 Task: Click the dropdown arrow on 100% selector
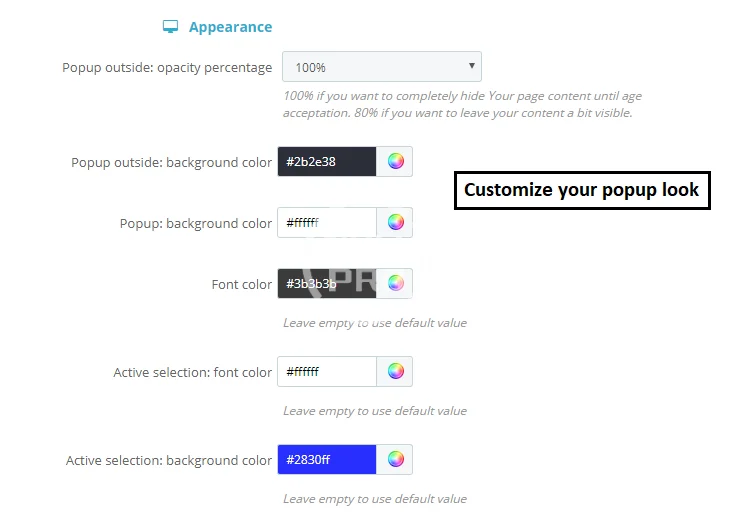471,67
